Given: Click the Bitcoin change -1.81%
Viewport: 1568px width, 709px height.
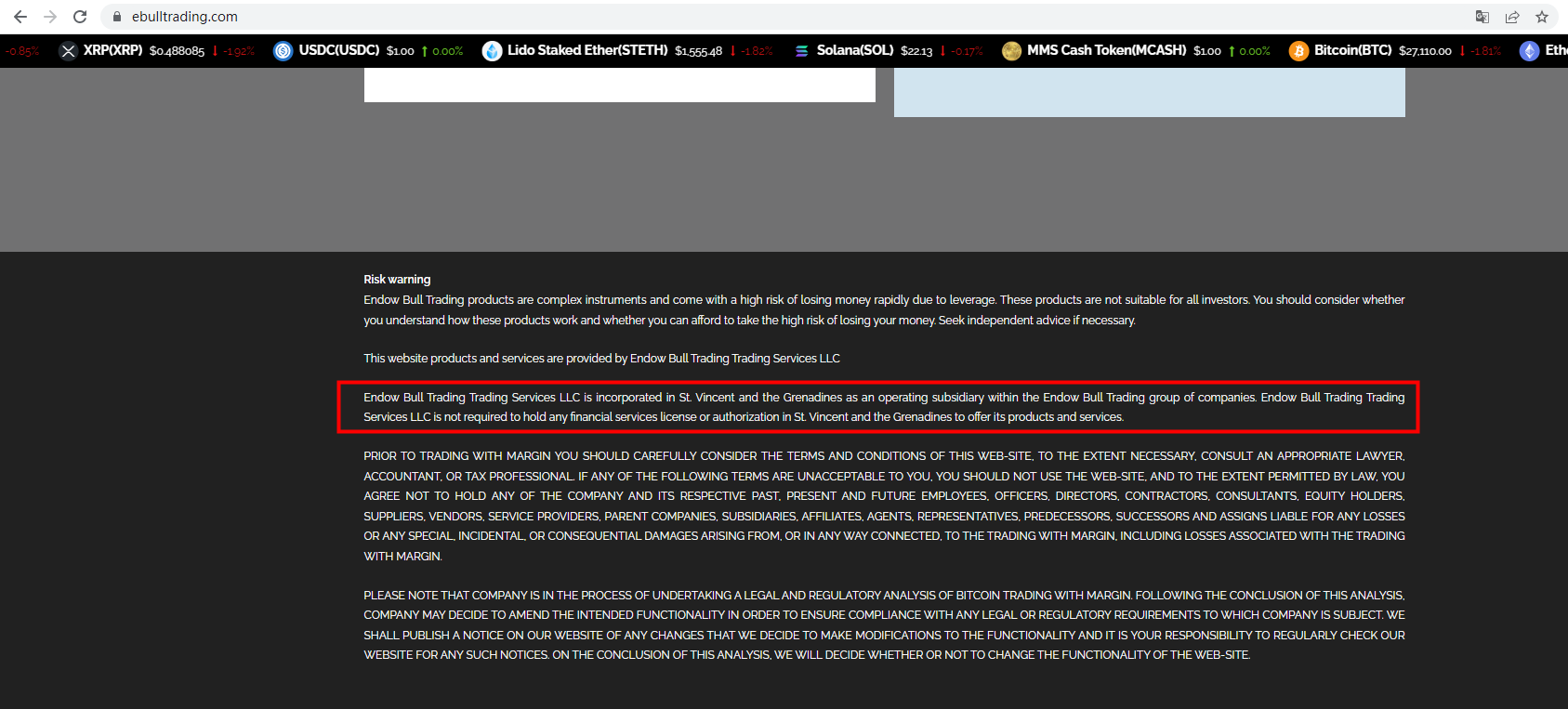Looking at the screenshot, I should click(1481, 51).
